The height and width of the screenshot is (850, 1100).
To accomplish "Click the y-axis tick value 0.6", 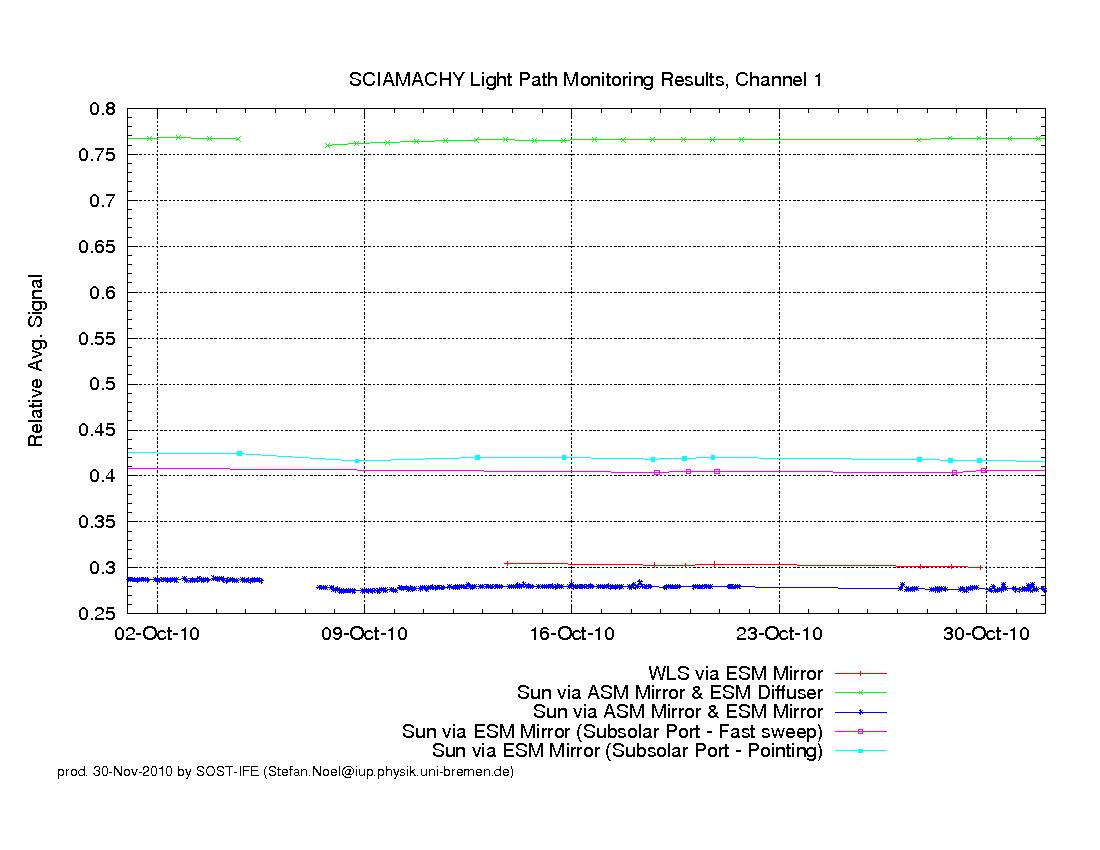I will pos(102,292).
